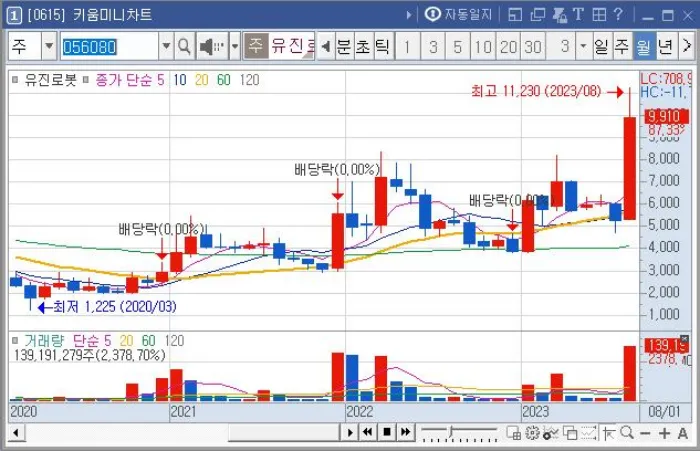Click the window layout icon in title bar
The image size is (700, 451).
(515, 15)
